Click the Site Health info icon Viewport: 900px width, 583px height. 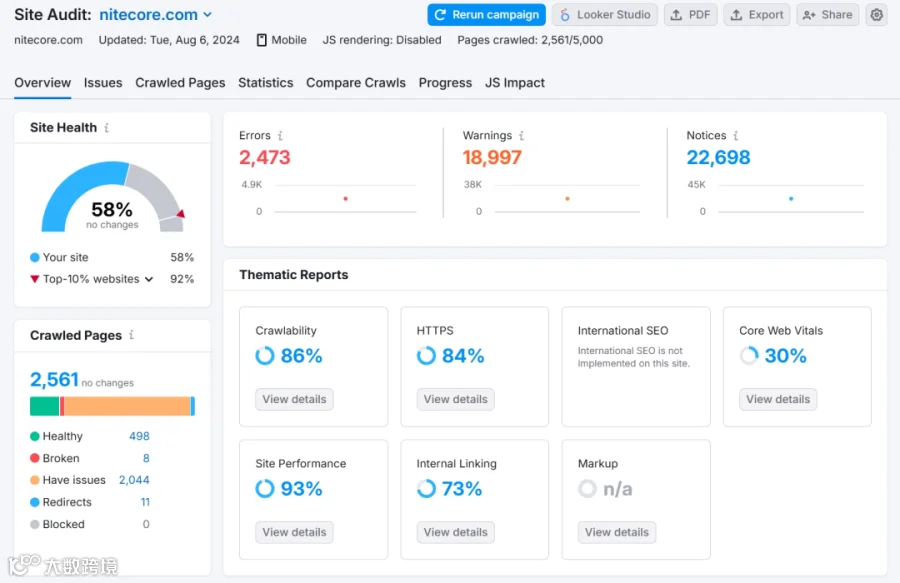[107, 127]
